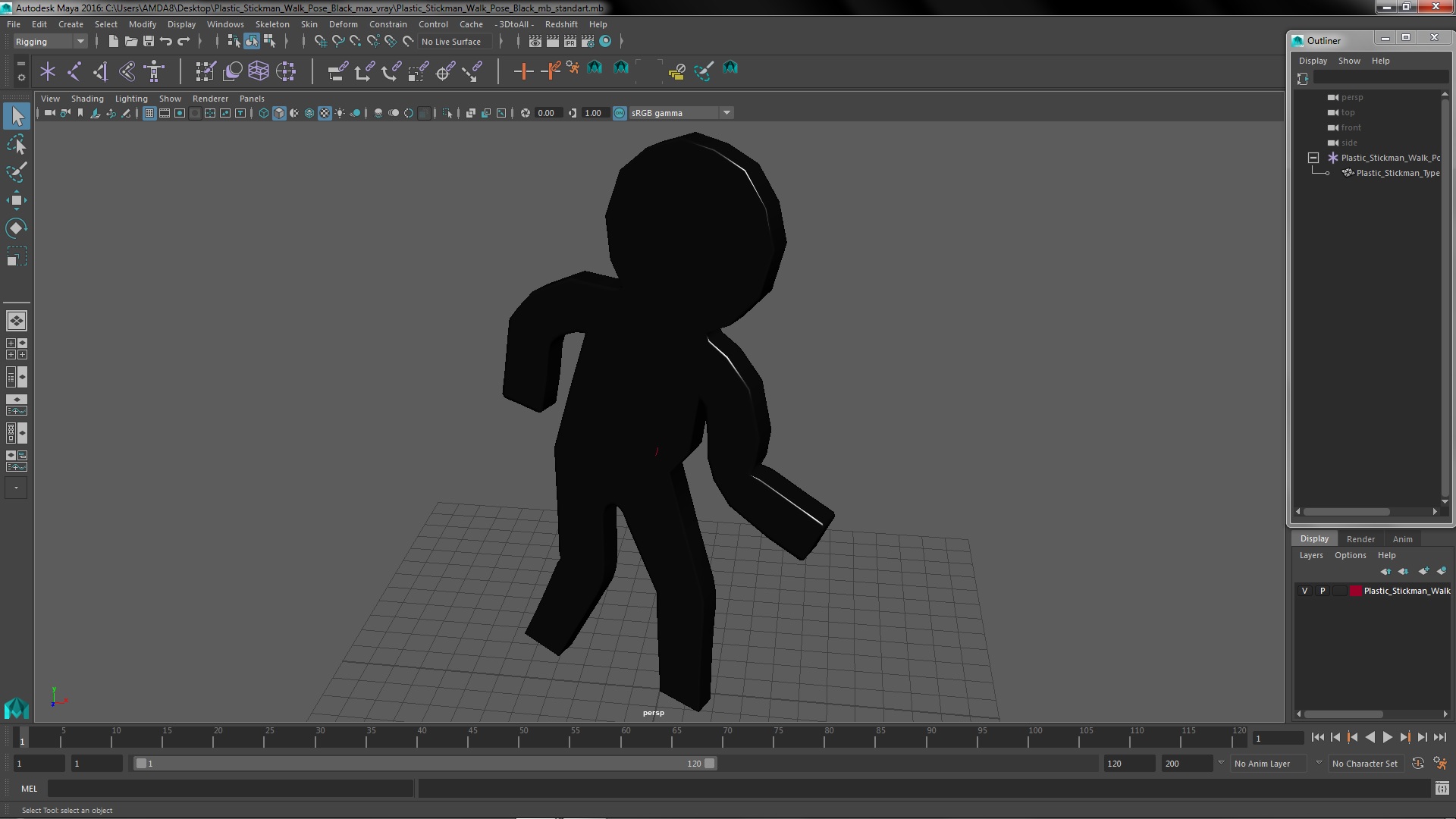Click the Undo arrow icon
This screenshot has width=1456, height=819.
coord(166,42)
